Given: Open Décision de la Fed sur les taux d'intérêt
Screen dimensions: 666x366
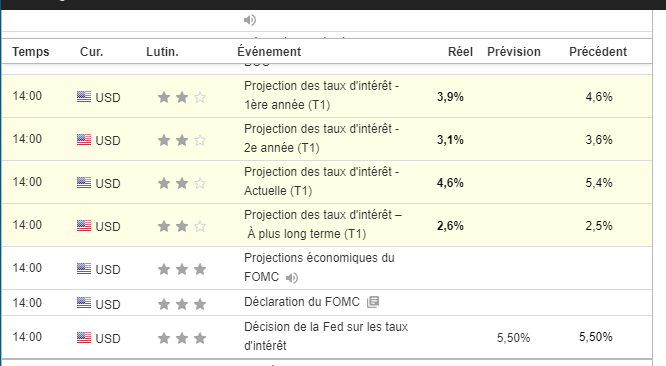Looking at the screenshot, I should (326, 336).
